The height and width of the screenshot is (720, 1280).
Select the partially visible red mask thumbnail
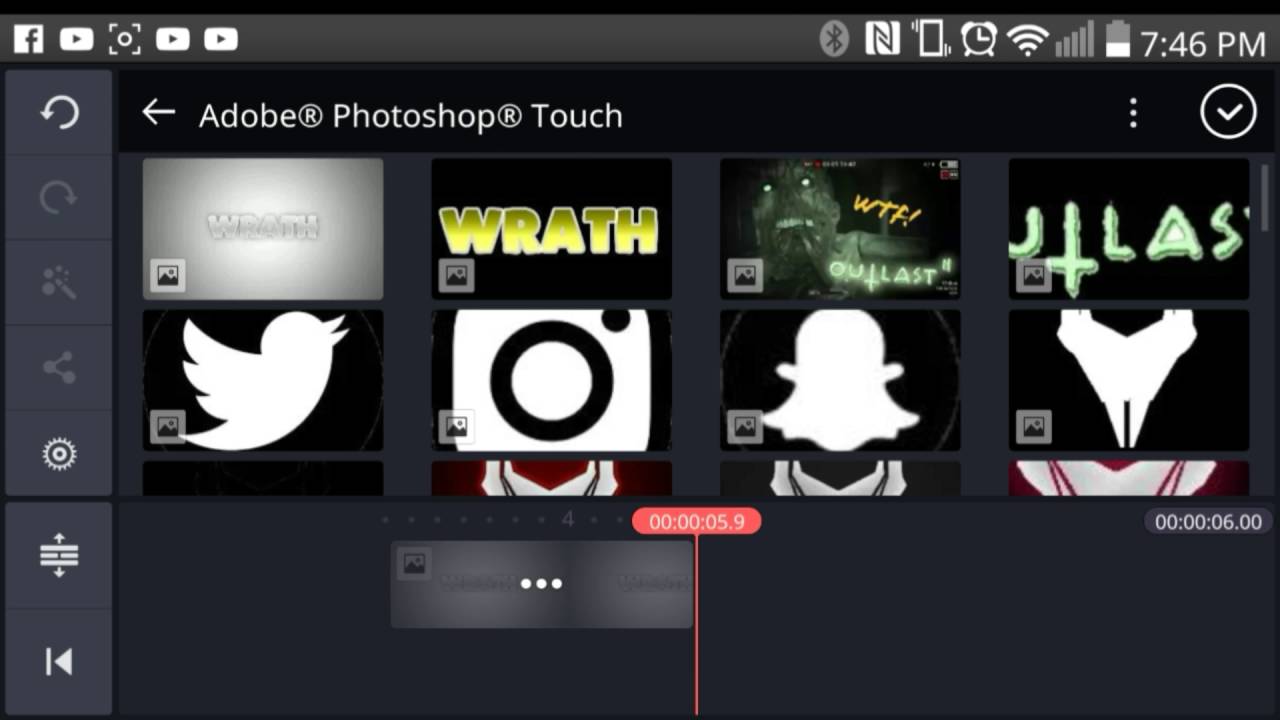pos(551,478)
